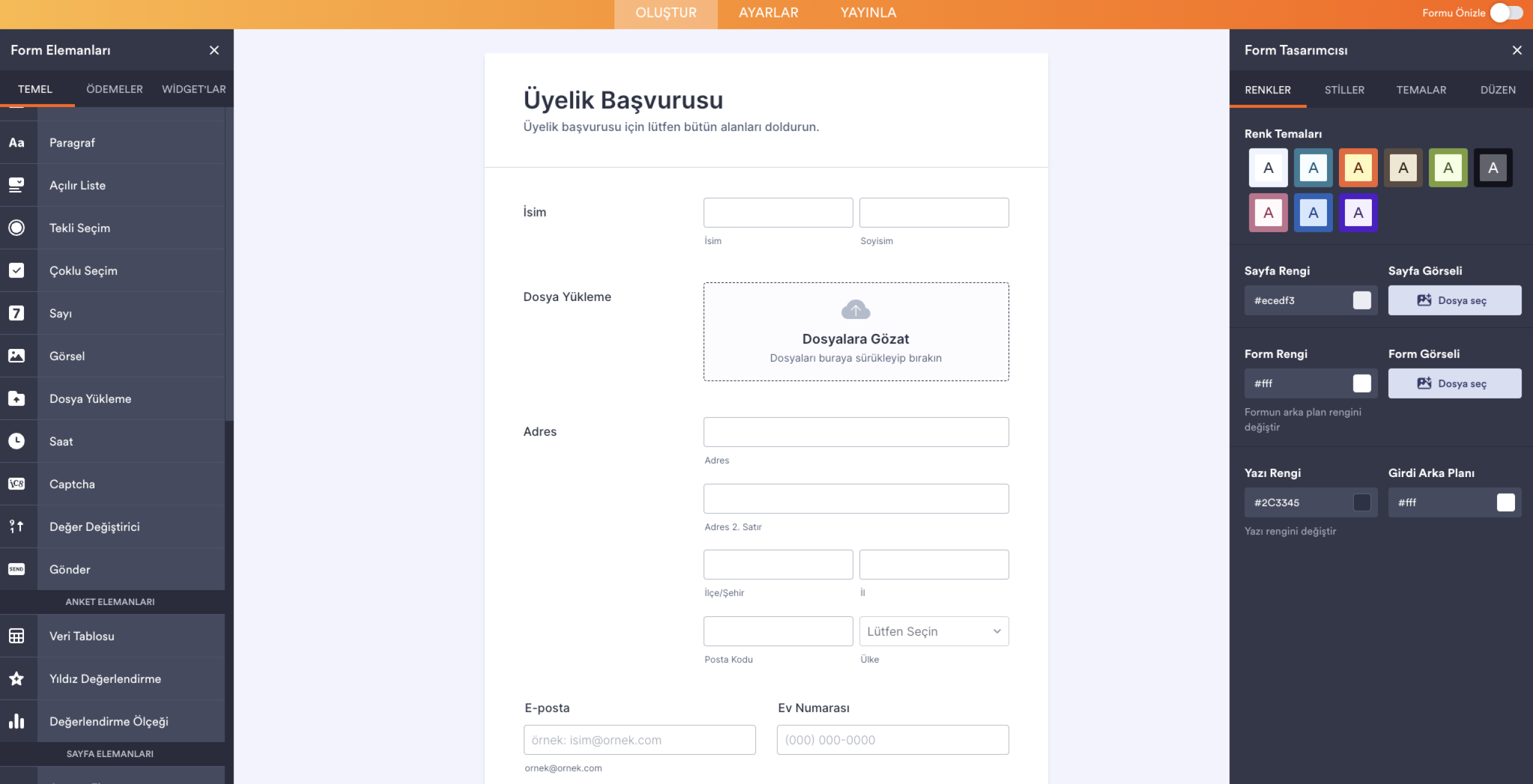This screenshot has height=784, width=1533.
Task: Click the E-posta input field
Action: tap(640, 740)
